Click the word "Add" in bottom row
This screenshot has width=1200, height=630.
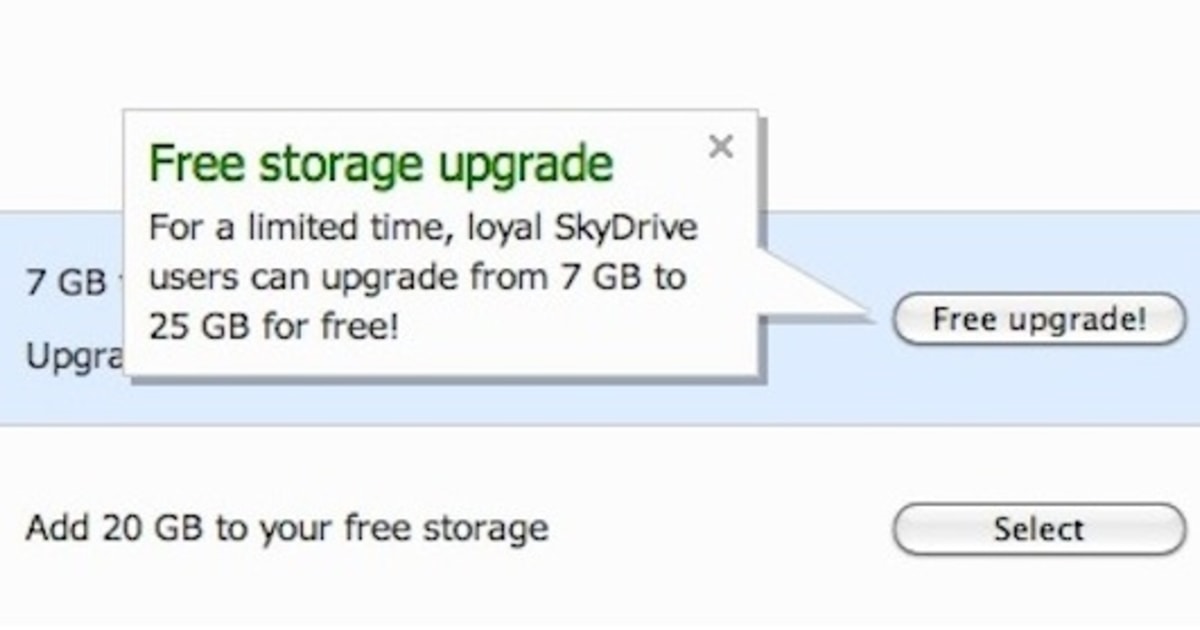point(57,528)
